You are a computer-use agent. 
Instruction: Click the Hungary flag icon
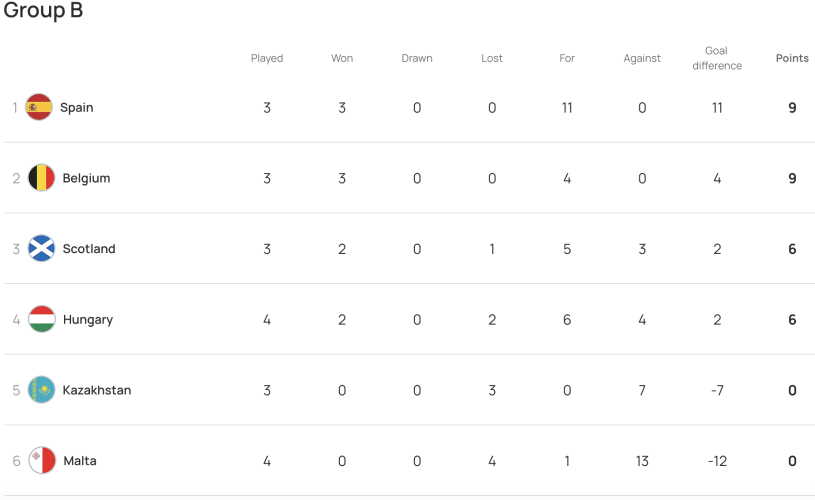coord(42,319)
